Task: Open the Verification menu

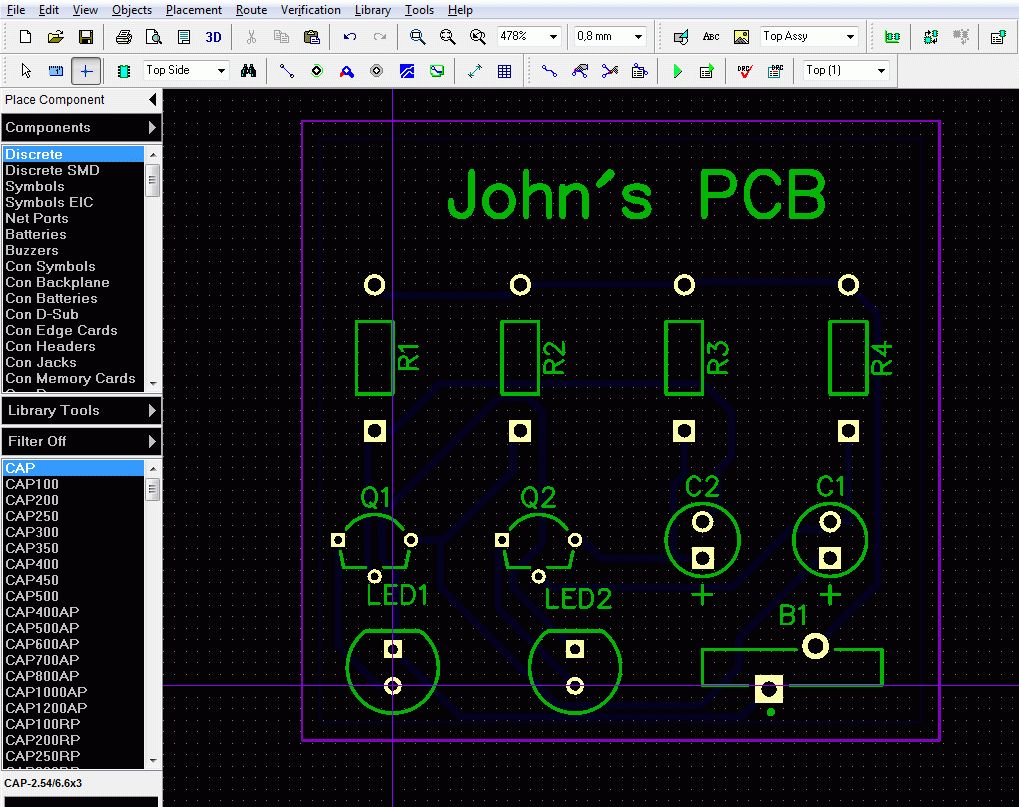Action: (x=311, y=10)
